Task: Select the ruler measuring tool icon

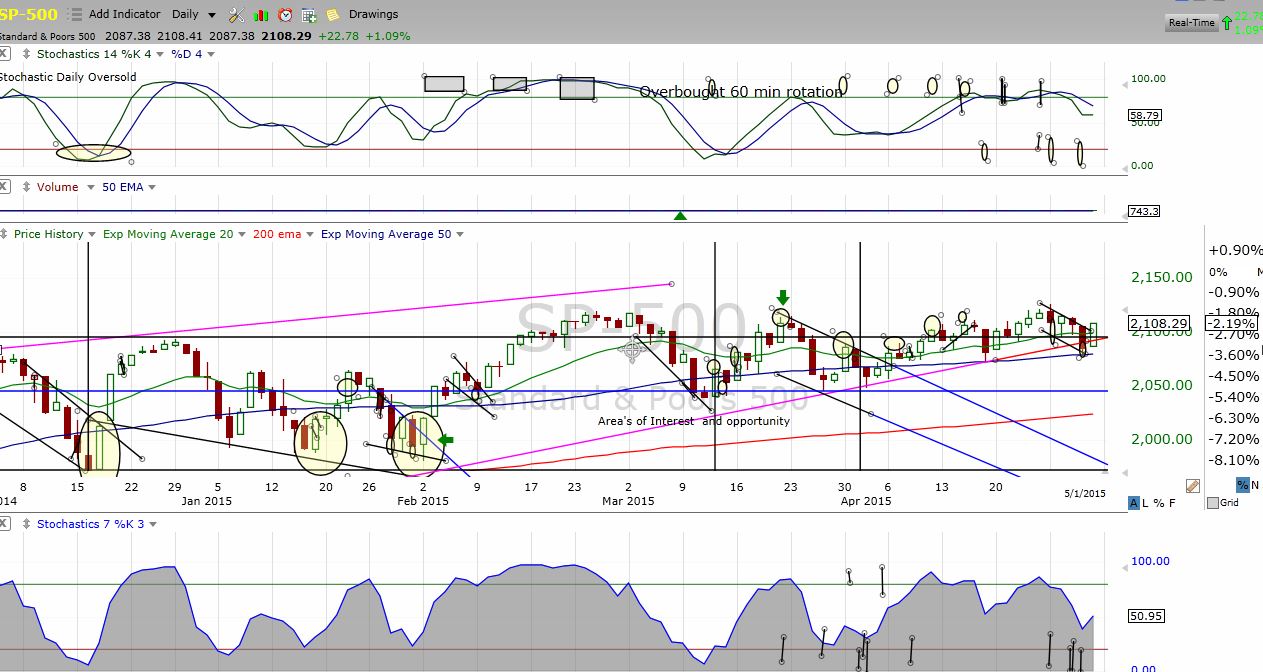Action: 1192,486
